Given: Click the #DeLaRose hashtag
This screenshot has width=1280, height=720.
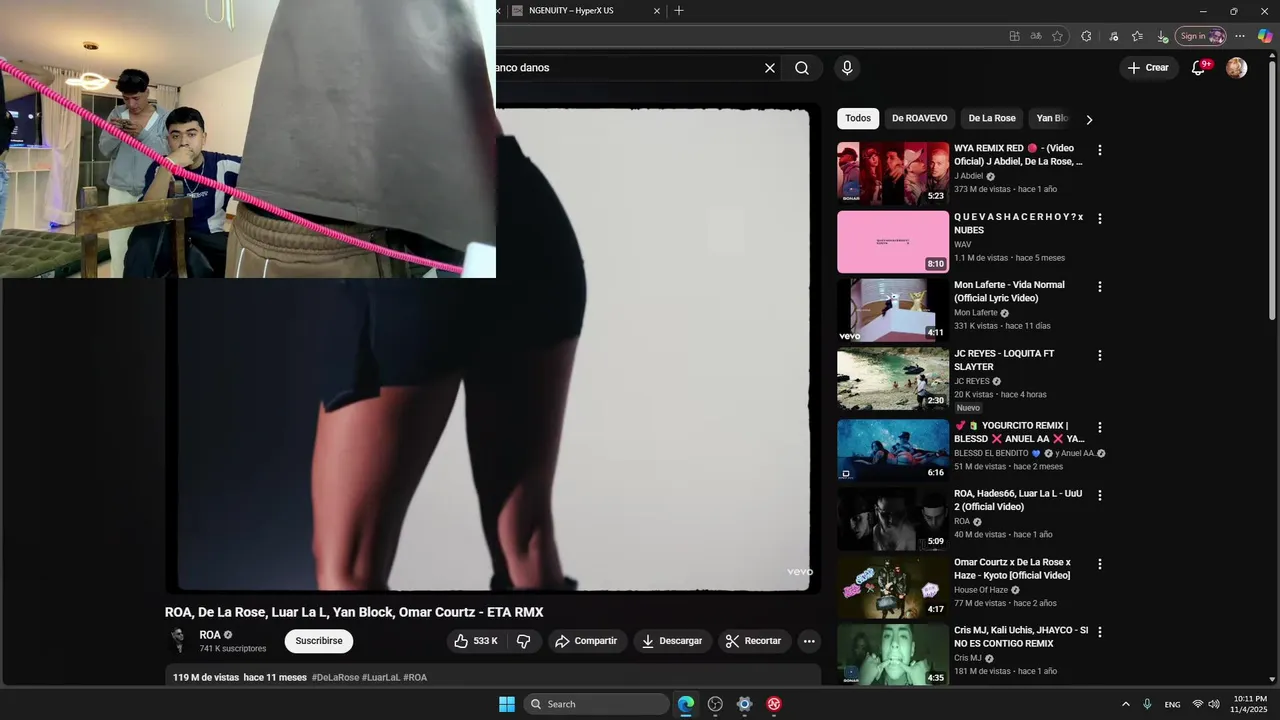Looking at the screenshot, I should tap(335, 678).
